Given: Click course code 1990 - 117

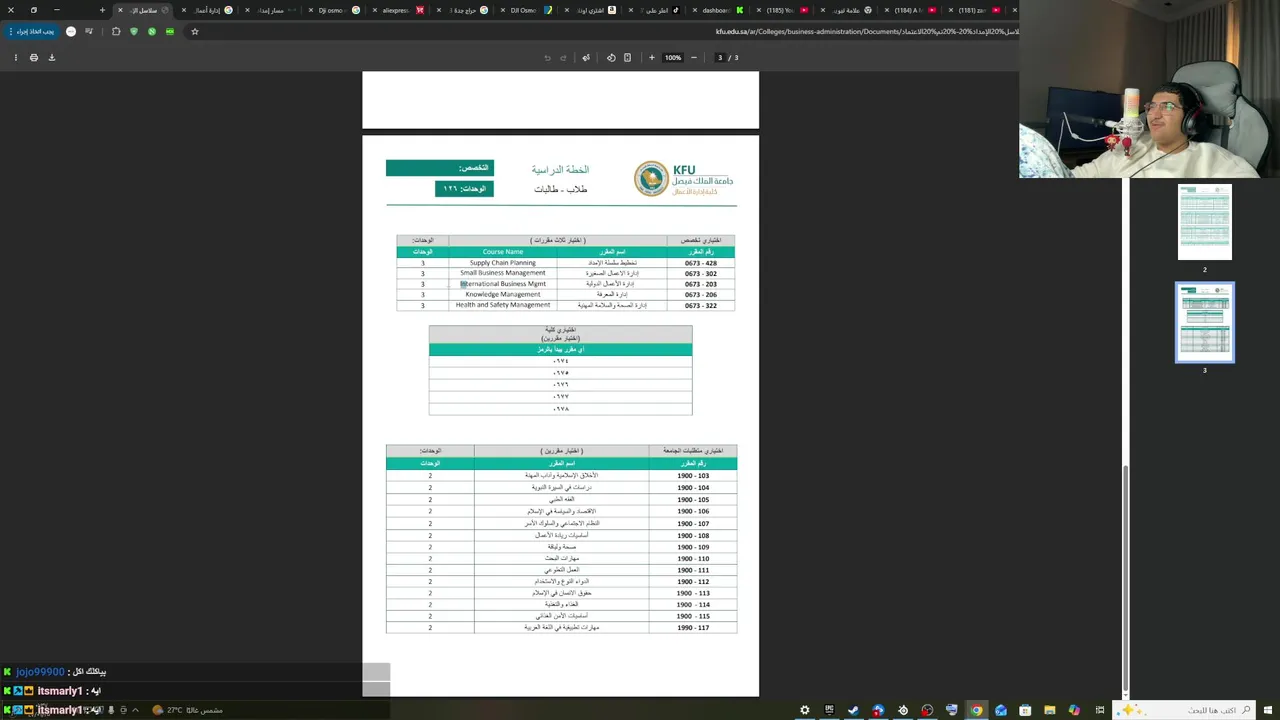Looking at the screenshot, I should coord(693,628).
